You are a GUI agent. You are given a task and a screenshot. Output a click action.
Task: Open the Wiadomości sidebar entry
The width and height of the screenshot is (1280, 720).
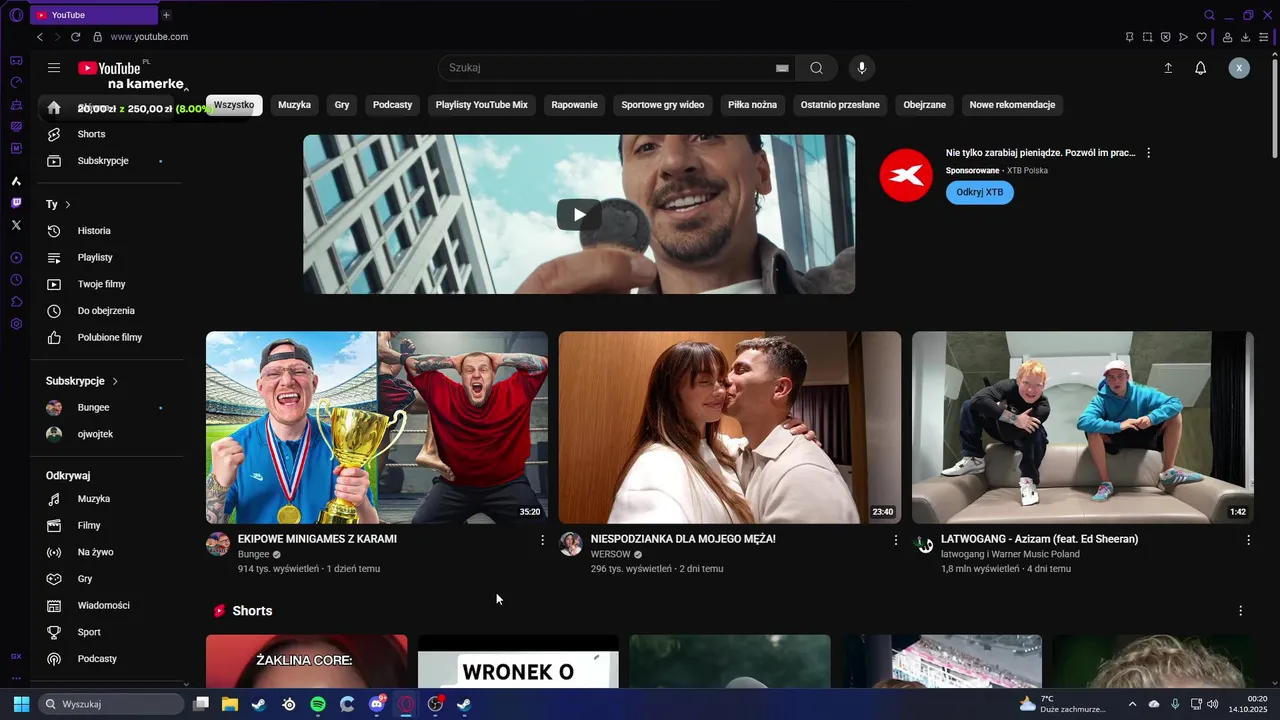pyautogui.click(x=108, y=606)
